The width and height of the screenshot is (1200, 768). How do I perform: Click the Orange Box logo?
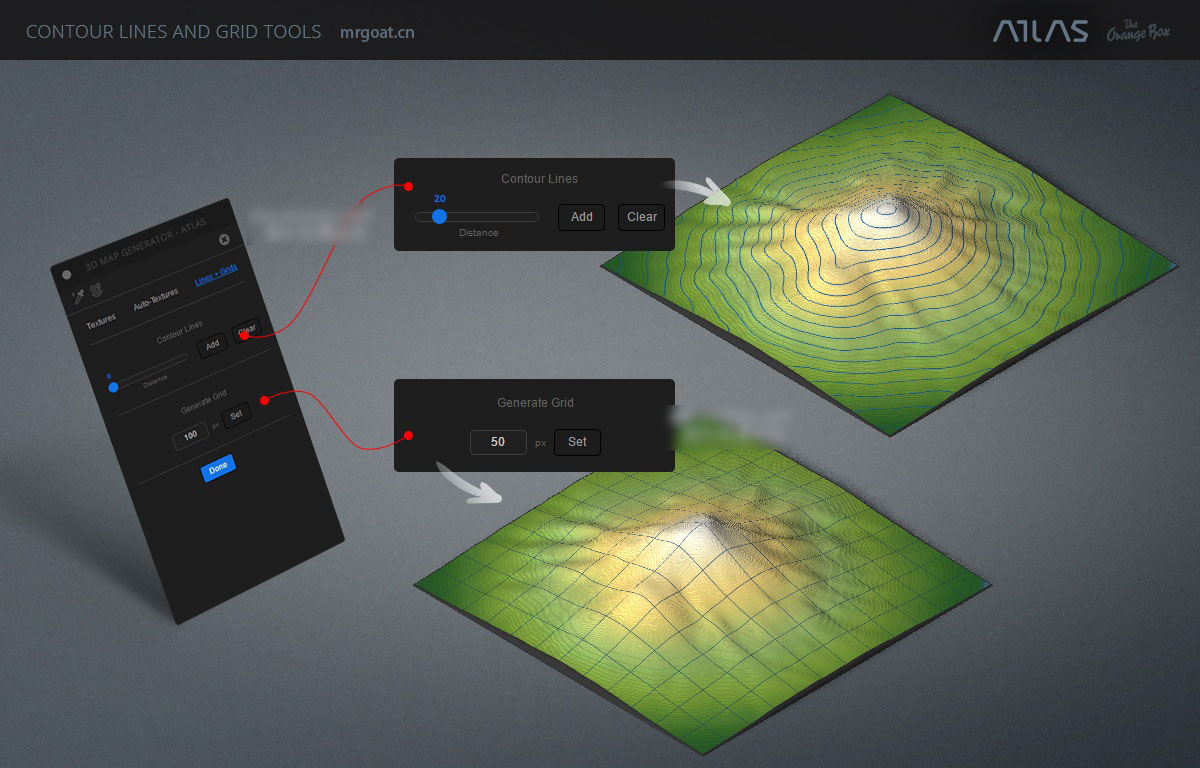[x=1138, y=31]
